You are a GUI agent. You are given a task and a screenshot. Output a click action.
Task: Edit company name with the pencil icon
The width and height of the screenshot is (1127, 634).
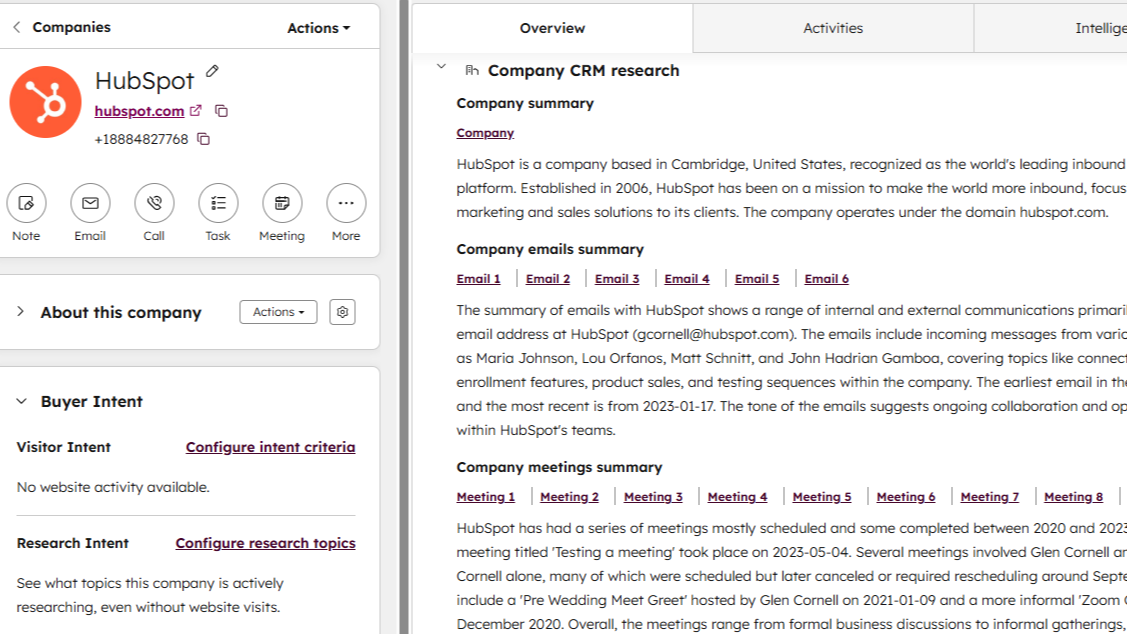point(212,72)
